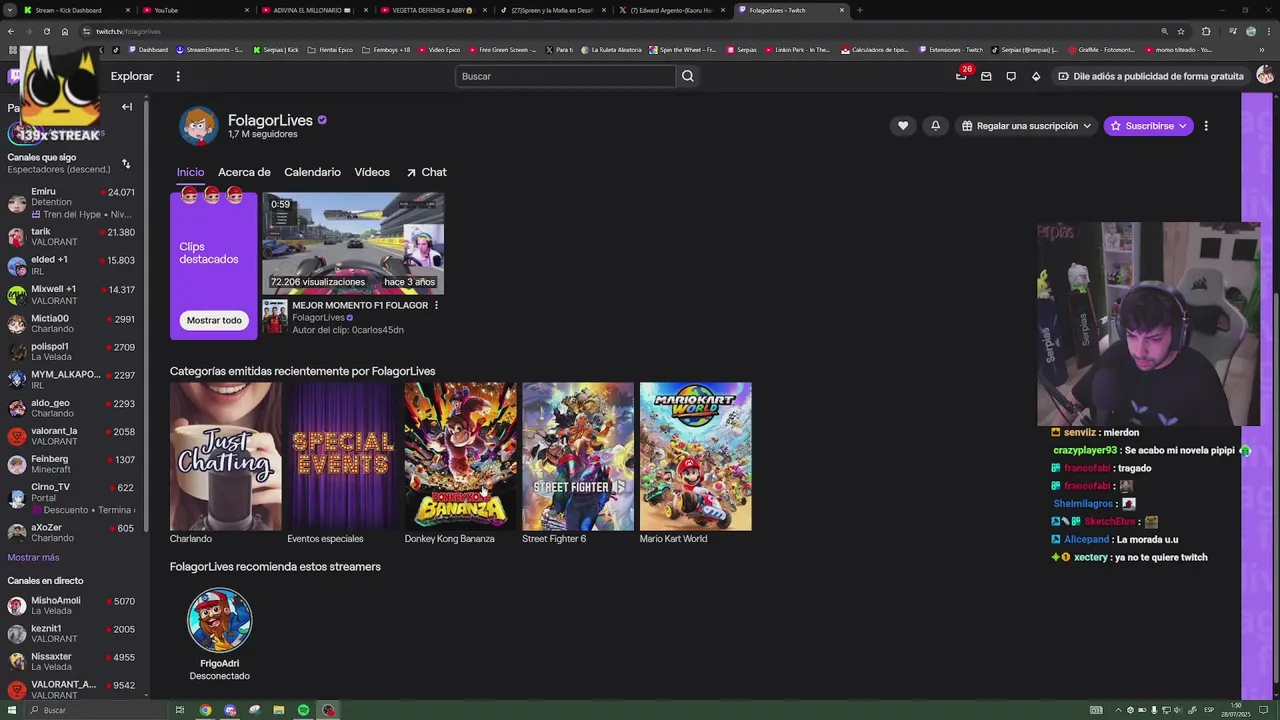1280x720 pixels.
Task: Click the search magnifier button
Action: pos(688,76)
